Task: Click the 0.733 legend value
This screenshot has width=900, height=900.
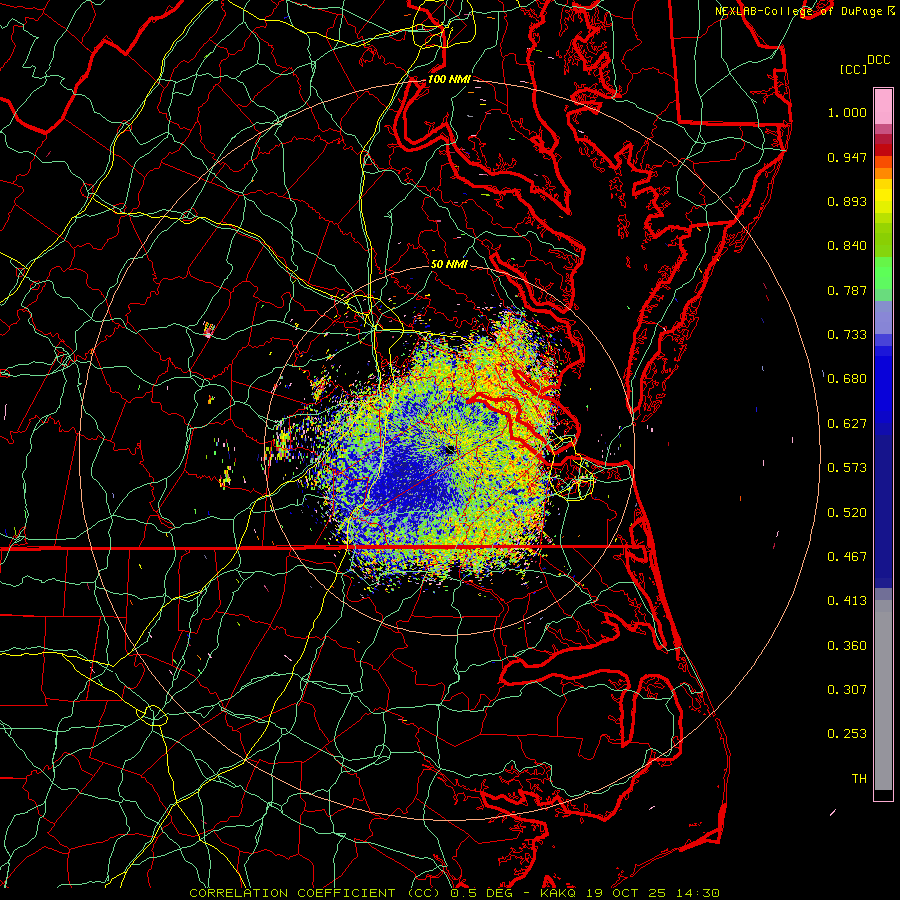Action: point(847,335)
